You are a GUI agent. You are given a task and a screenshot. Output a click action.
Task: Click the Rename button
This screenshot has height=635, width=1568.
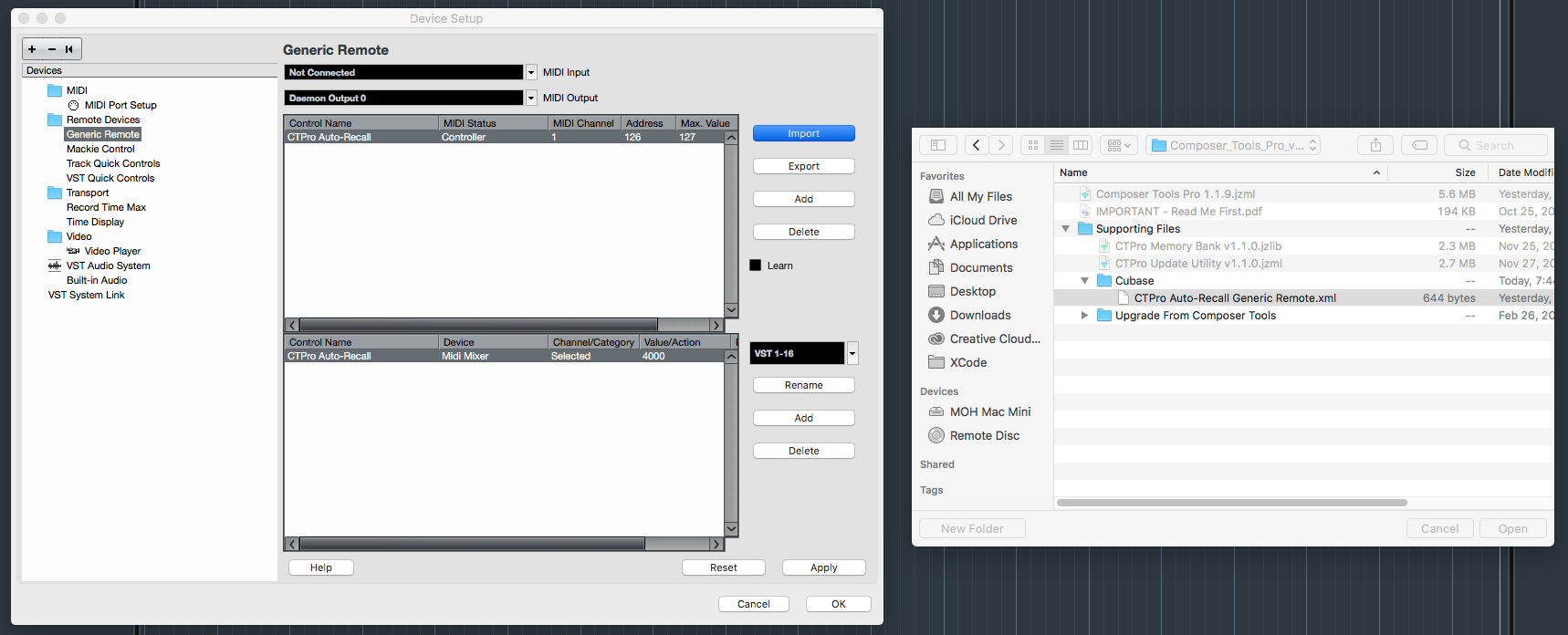coord(804,385)
